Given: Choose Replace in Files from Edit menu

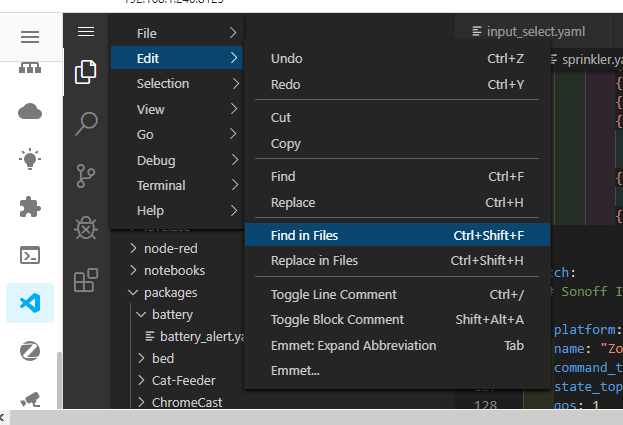Looking at the screenshot, I should 314,261.
